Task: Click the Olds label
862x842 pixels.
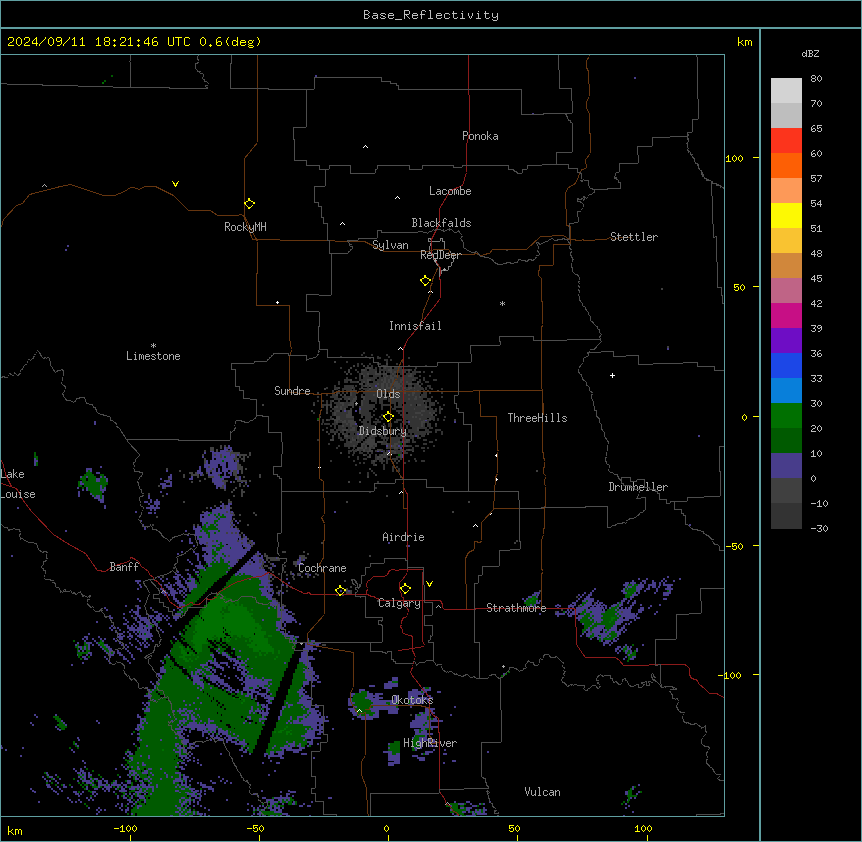Action: coord(388,394)
